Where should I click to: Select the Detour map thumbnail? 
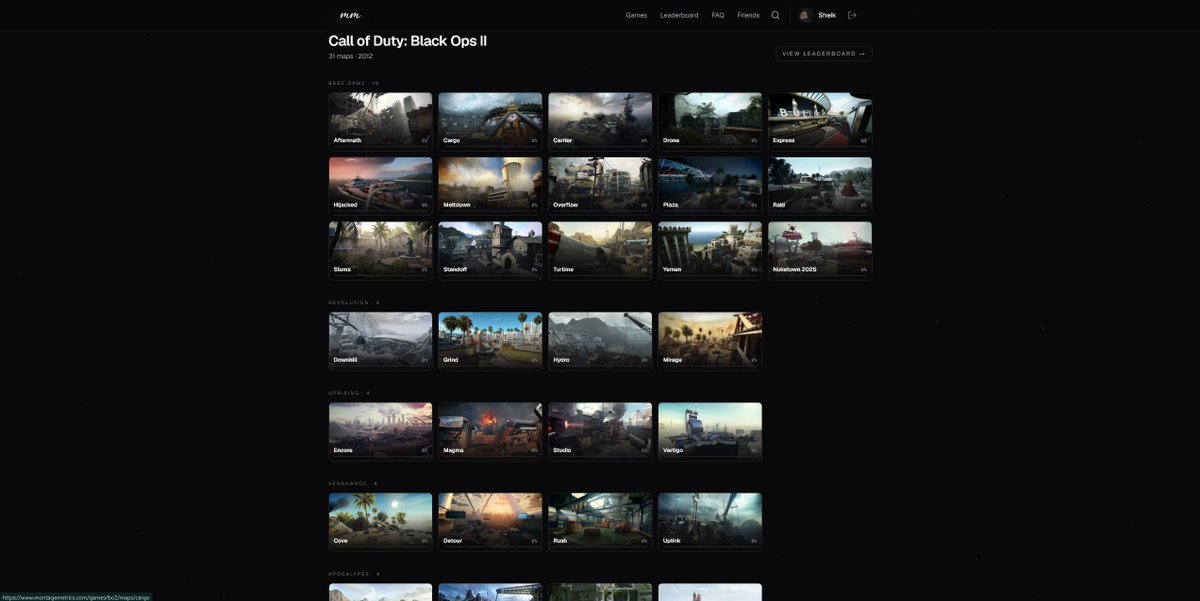tap(491, 521)
